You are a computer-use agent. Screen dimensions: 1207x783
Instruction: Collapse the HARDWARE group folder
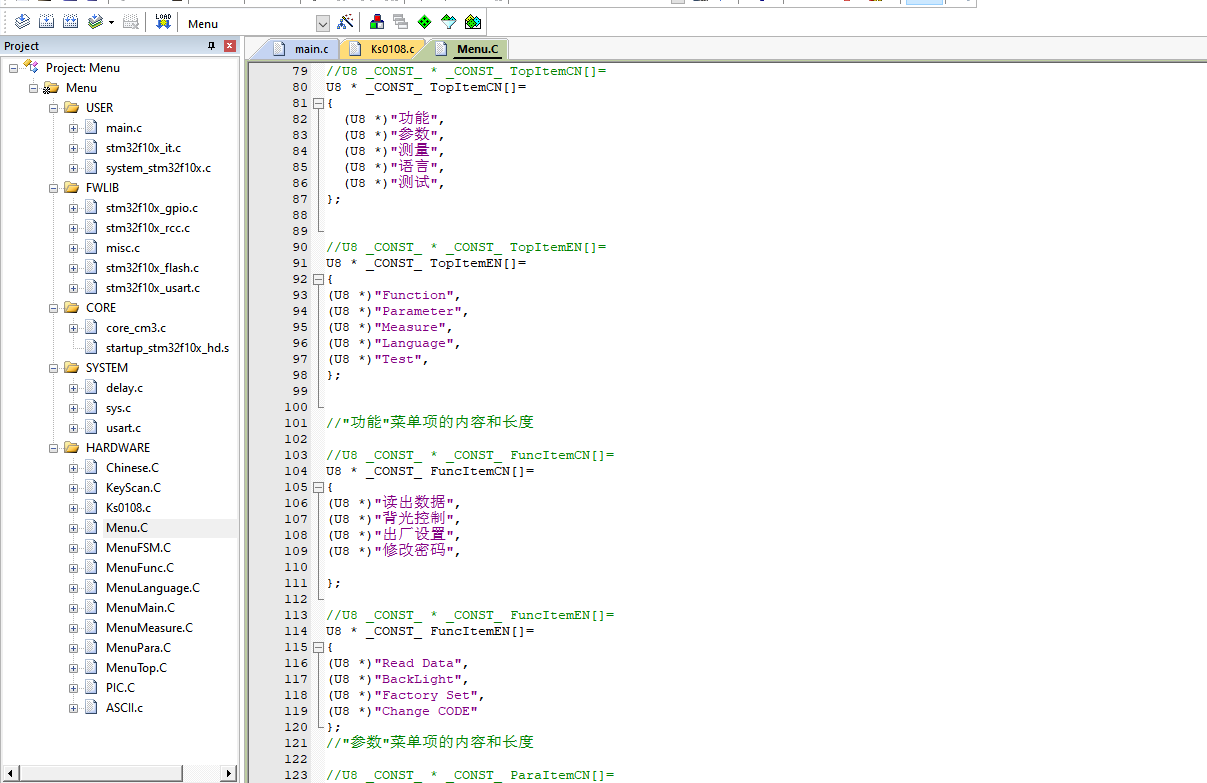point(54,448)
